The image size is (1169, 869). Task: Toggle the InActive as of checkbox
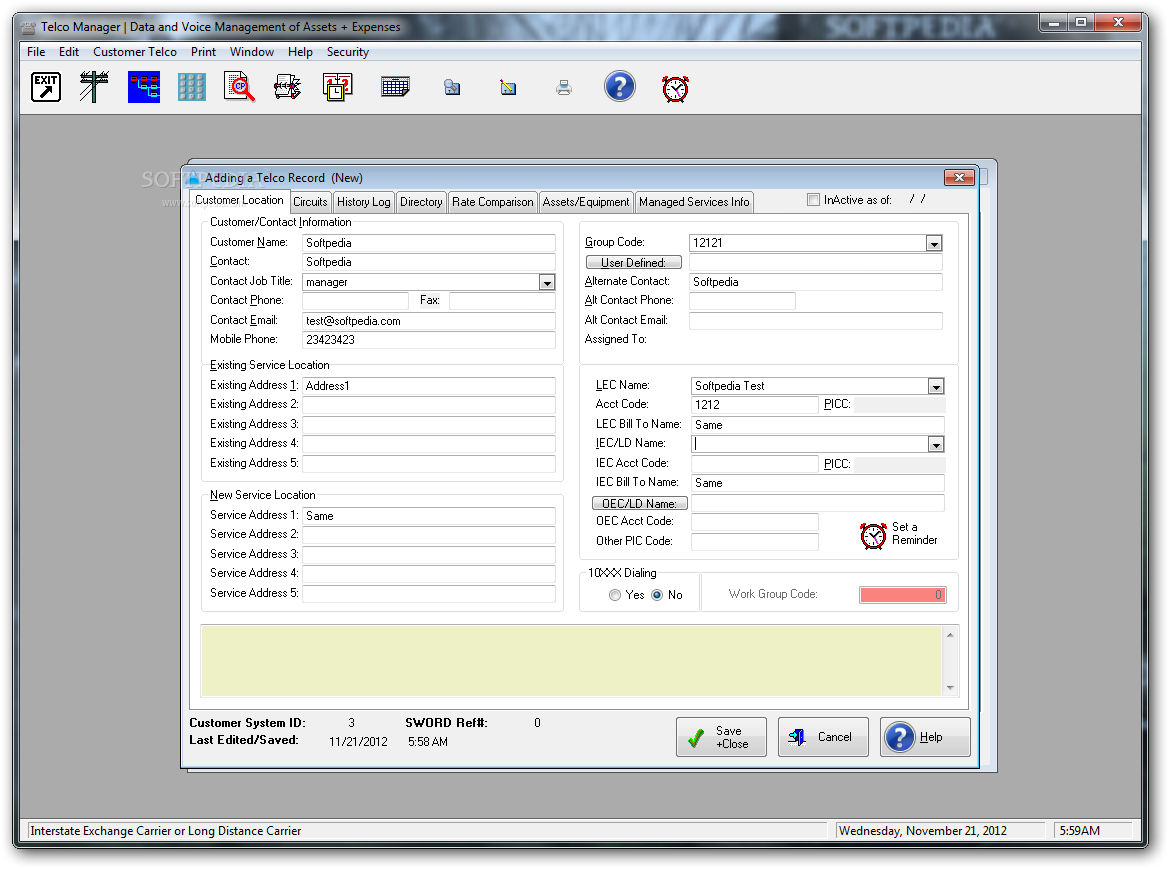(813, 200)
